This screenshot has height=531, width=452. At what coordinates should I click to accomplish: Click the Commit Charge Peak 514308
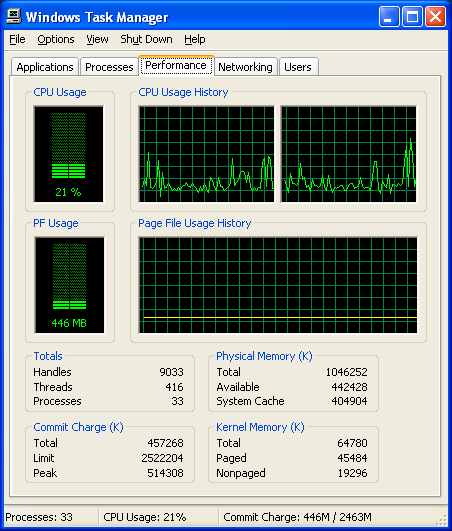(x=165, y=473)
